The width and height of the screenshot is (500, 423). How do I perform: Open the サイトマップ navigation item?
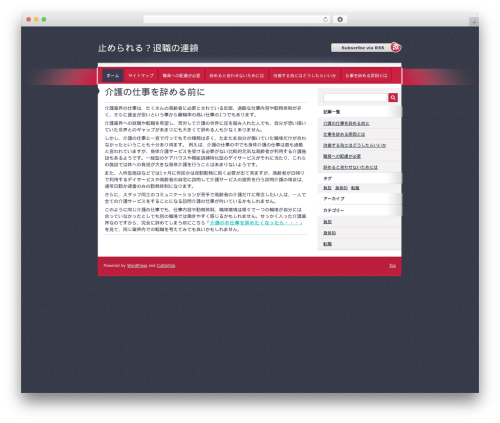point(141,76)
